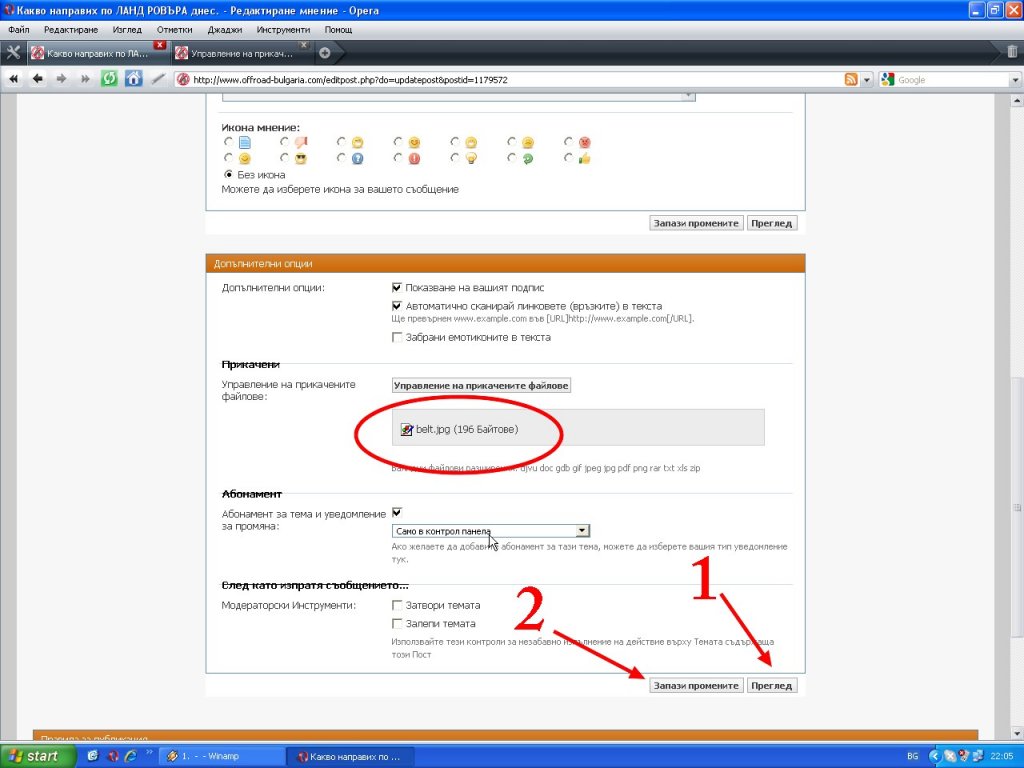This screenshot has height=768, width=1024.
Task: Open the belt.jpg attachment file icon
Action: [406, 429]
